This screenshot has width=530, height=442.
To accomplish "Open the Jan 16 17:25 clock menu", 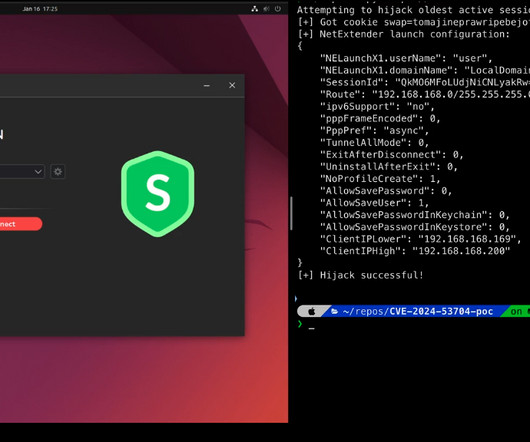I will click(40, 9).
